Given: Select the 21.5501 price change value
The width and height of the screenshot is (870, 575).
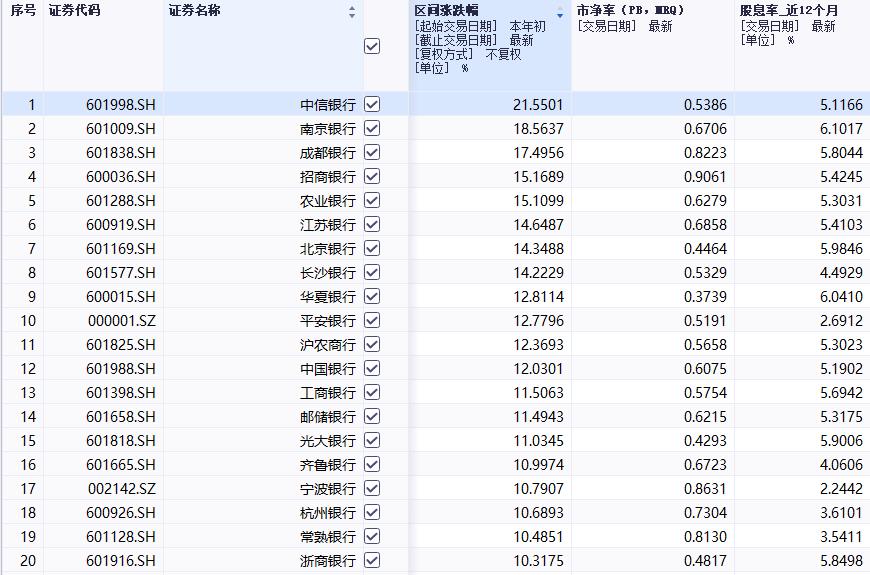Looking at the screenshot, I should pyautogui.click(x=538, y=104).
